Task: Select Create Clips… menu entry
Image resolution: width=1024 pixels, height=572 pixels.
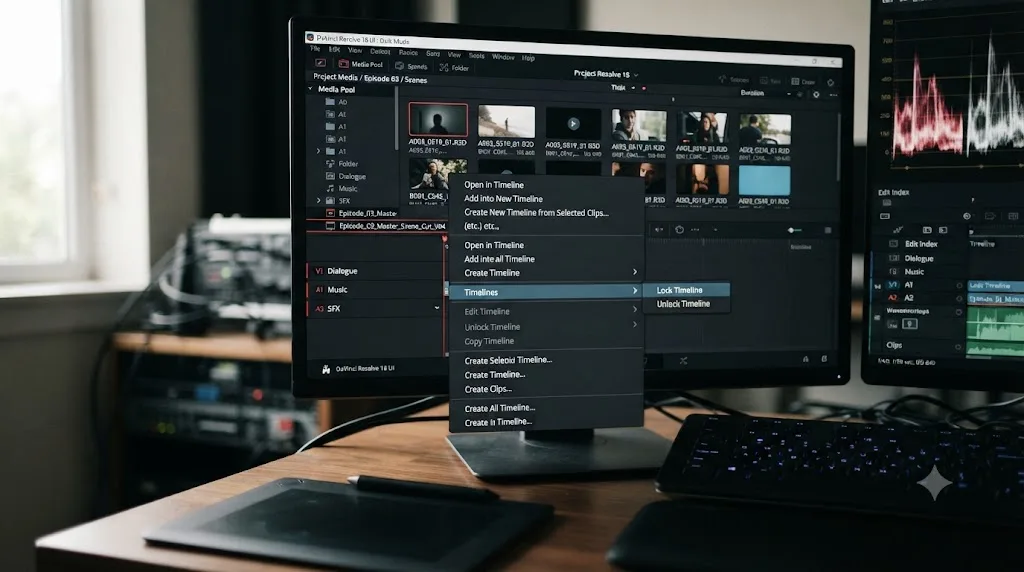Action: 488,389
